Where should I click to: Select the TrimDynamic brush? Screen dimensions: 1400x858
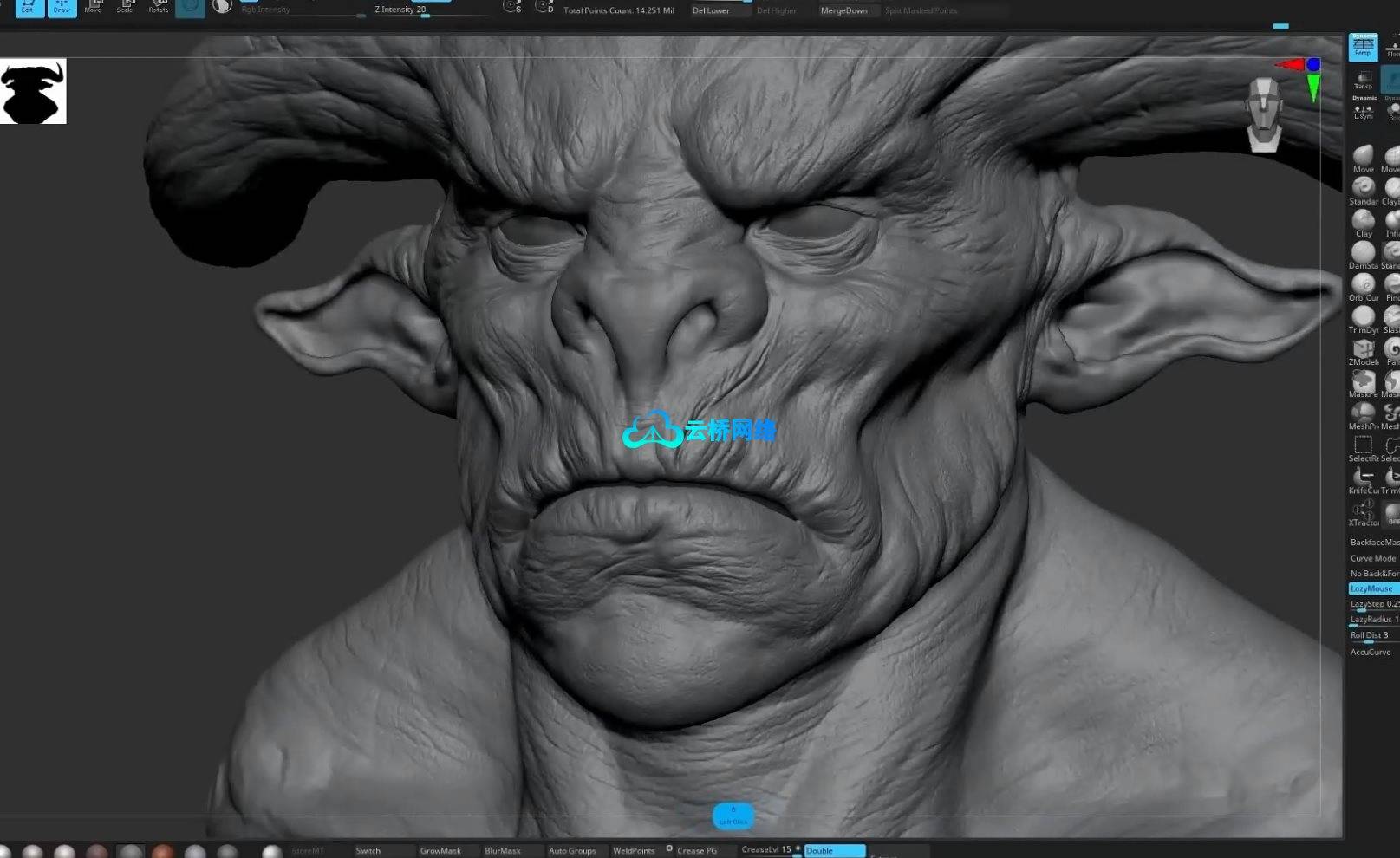[1363, 316]
